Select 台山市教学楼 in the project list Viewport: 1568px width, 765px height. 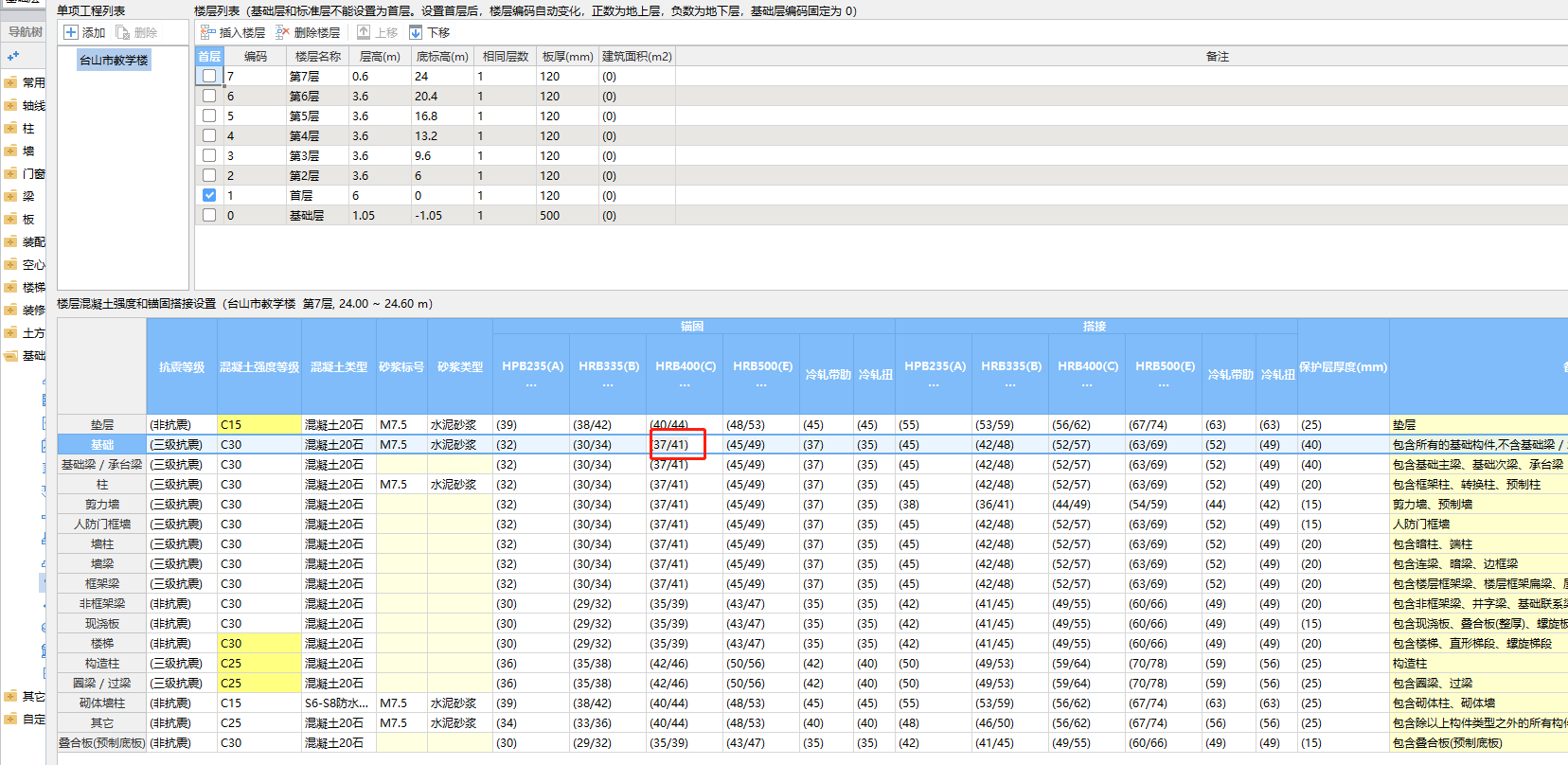click(x=114, y=60)
